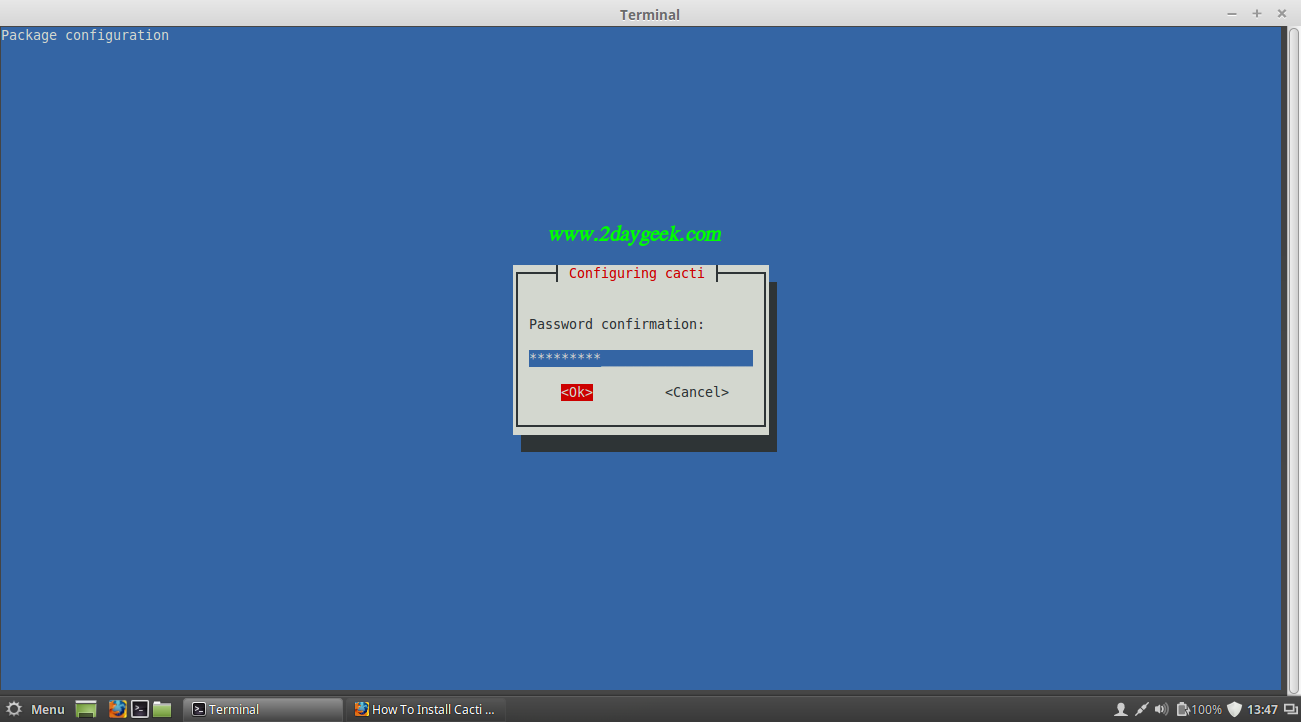Open the user account tray icon

click(x=1121, y=709)
